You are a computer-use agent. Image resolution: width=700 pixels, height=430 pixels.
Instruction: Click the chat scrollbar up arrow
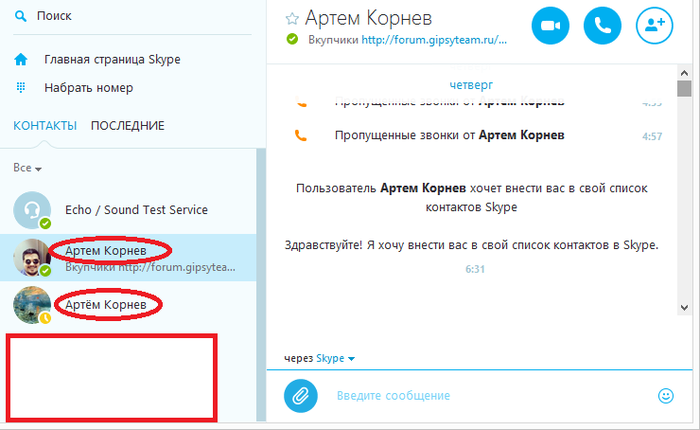pos(684,72)
